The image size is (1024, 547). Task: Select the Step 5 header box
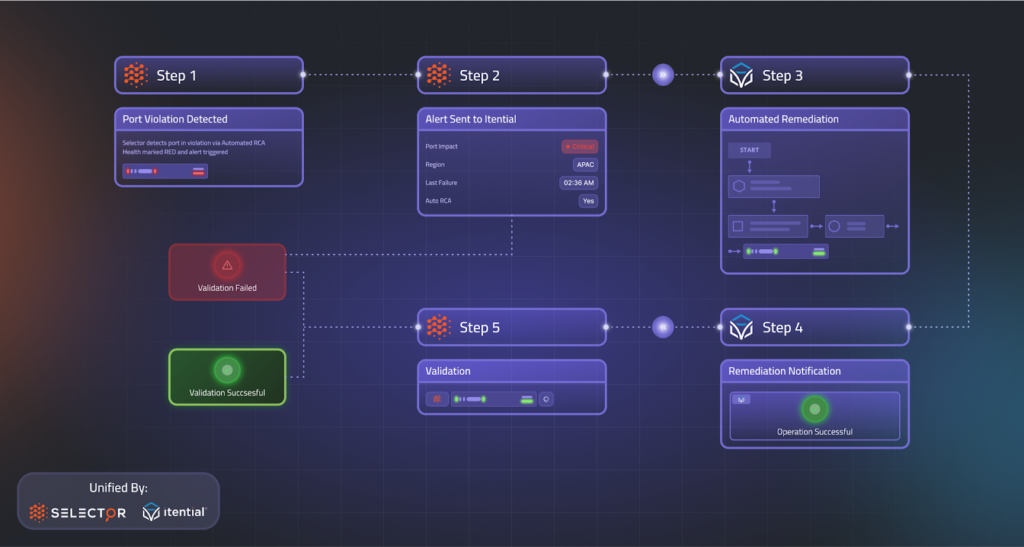pyautogui.click(x=512, y=327)
